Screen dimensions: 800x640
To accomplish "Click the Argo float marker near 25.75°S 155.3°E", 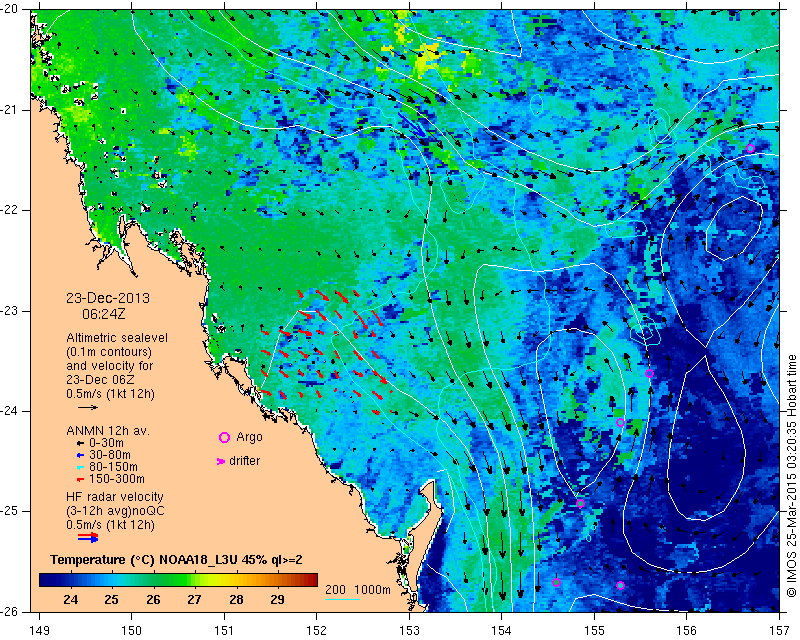I will [620, 585].
